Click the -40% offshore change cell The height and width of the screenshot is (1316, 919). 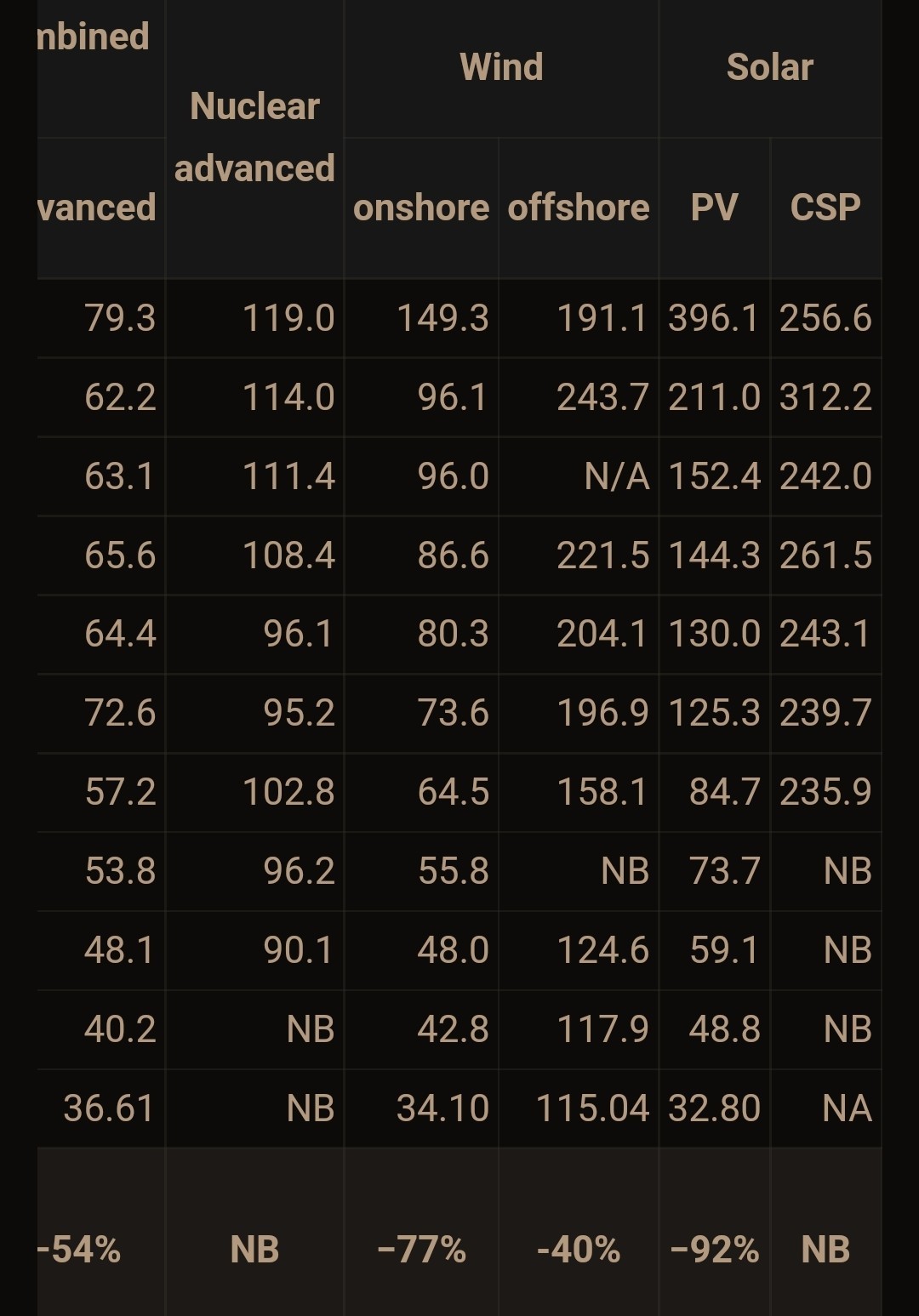579,1250
